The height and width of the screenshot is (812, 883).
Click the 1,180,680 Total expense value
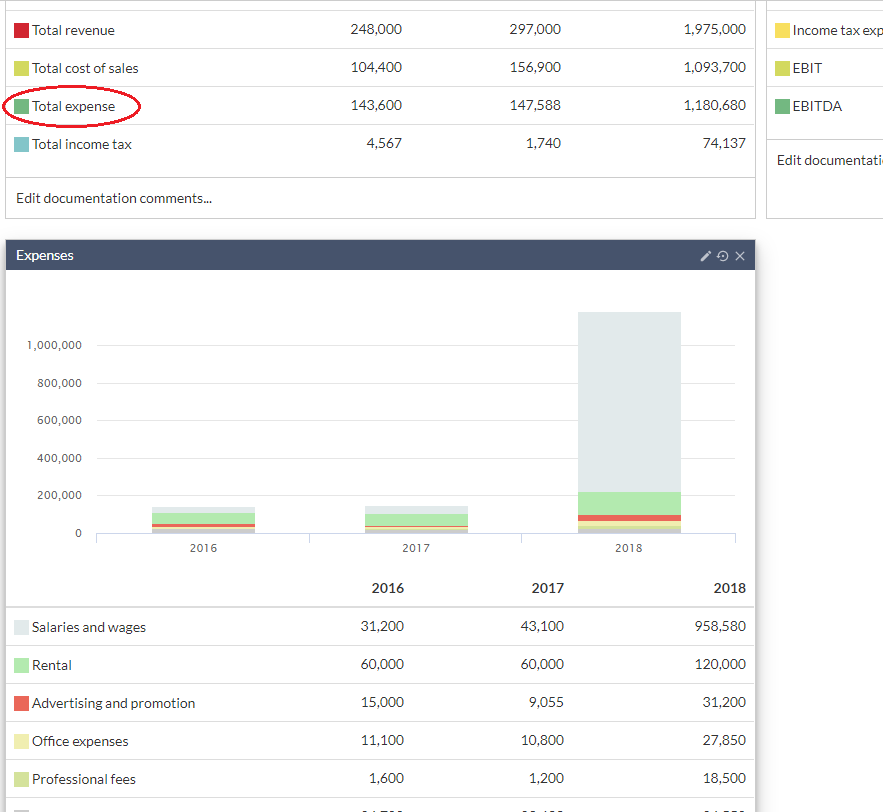click(x=715, y=105)
